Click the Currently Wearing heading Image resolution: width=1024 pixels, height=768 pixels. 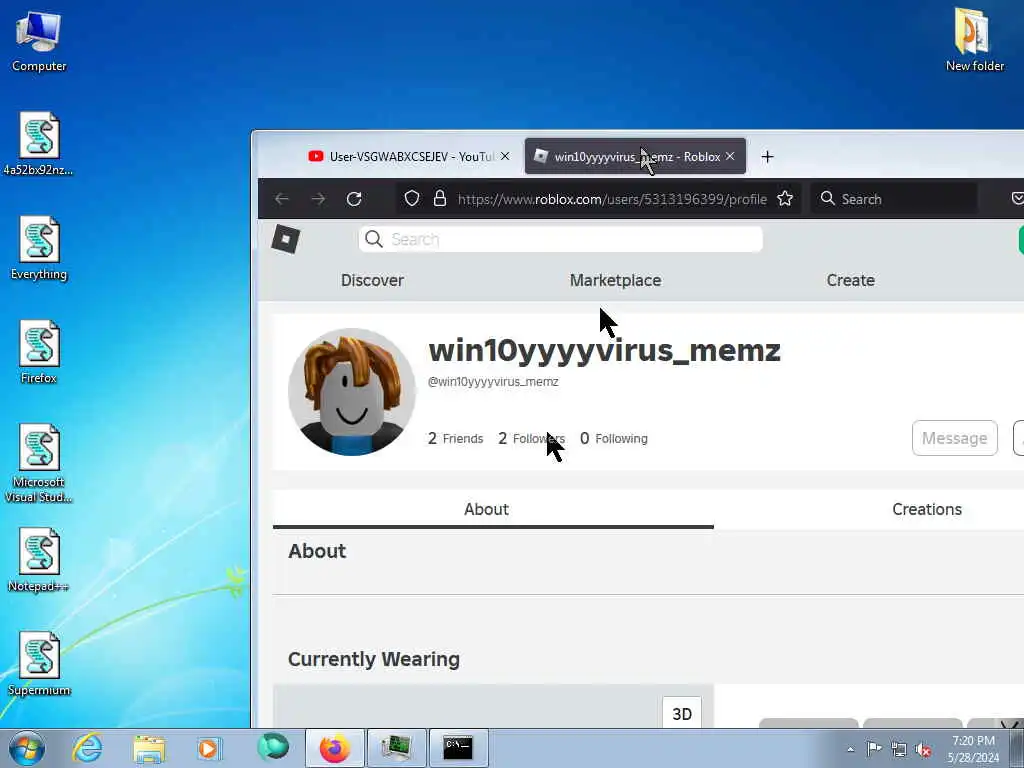tap(374, 659)
